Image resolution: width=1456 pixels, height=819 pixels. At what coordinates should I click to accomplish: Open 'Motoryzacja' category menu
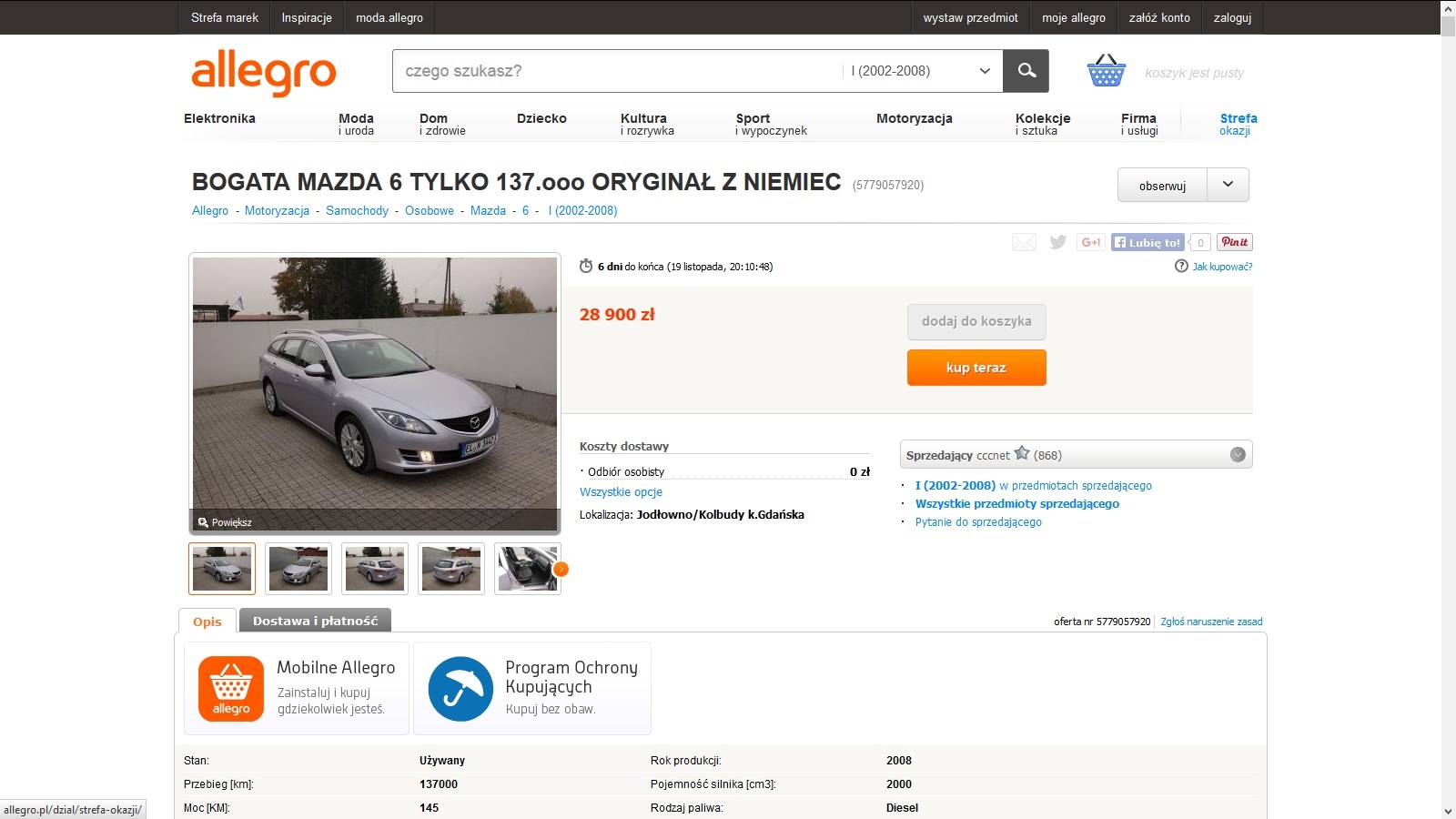tap(915, 118)
